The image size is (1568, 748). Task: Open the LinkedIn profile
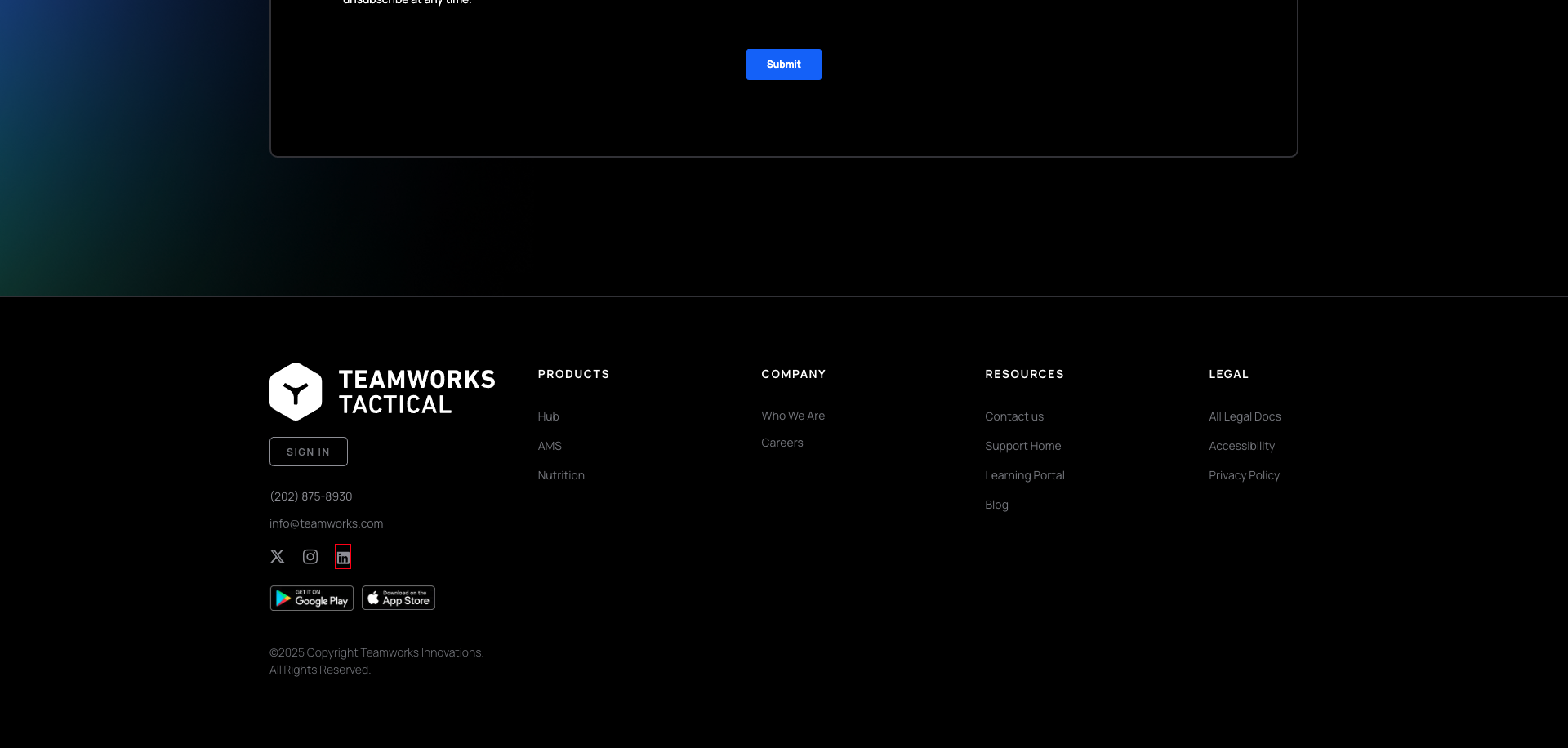pyautogui.click(x=342, y=556)
